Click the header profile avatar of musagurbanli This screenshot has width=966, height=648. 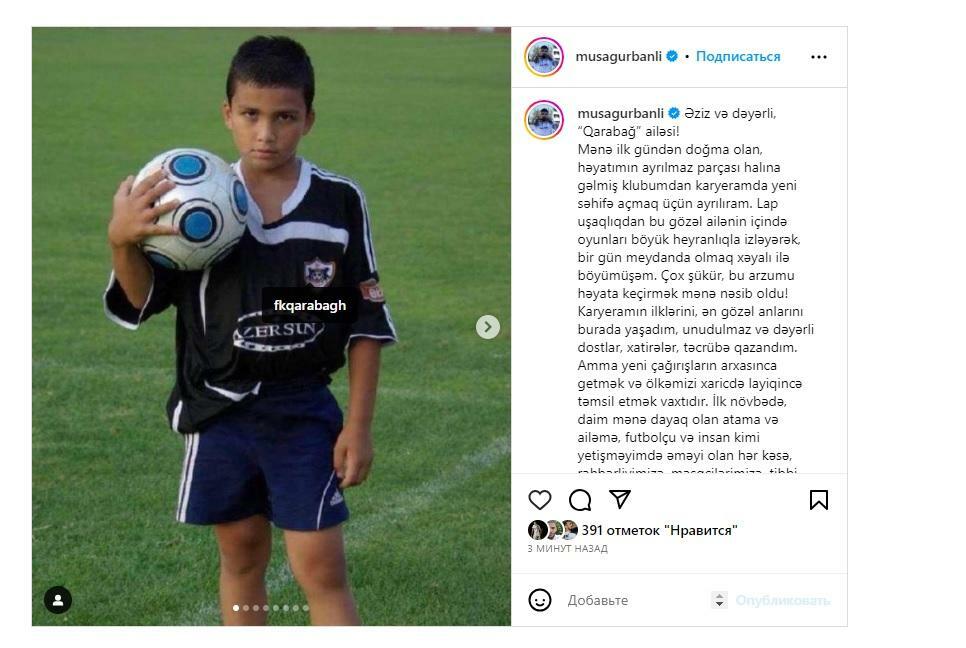tap(543, 57)
